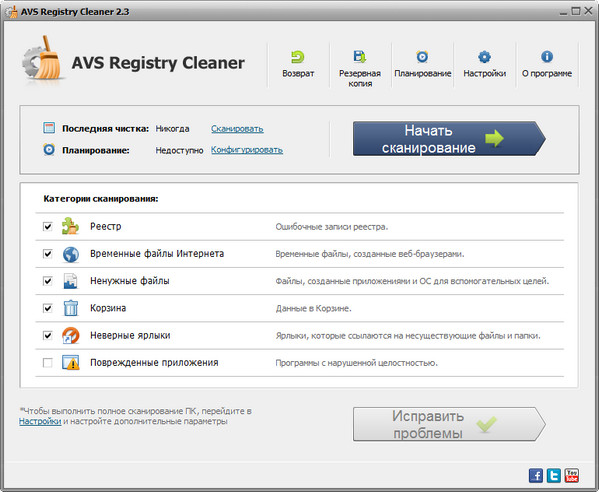Click the description 'Данные в Корзине.'
Viewport: 599px width, 492px height.
pyautogui.click(x=313, y=309)
